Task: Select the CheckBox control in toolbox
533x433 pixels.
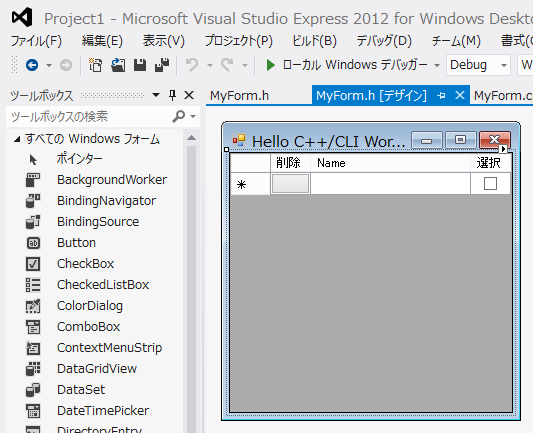Action: pyautogui.click(x=85, y=264)
